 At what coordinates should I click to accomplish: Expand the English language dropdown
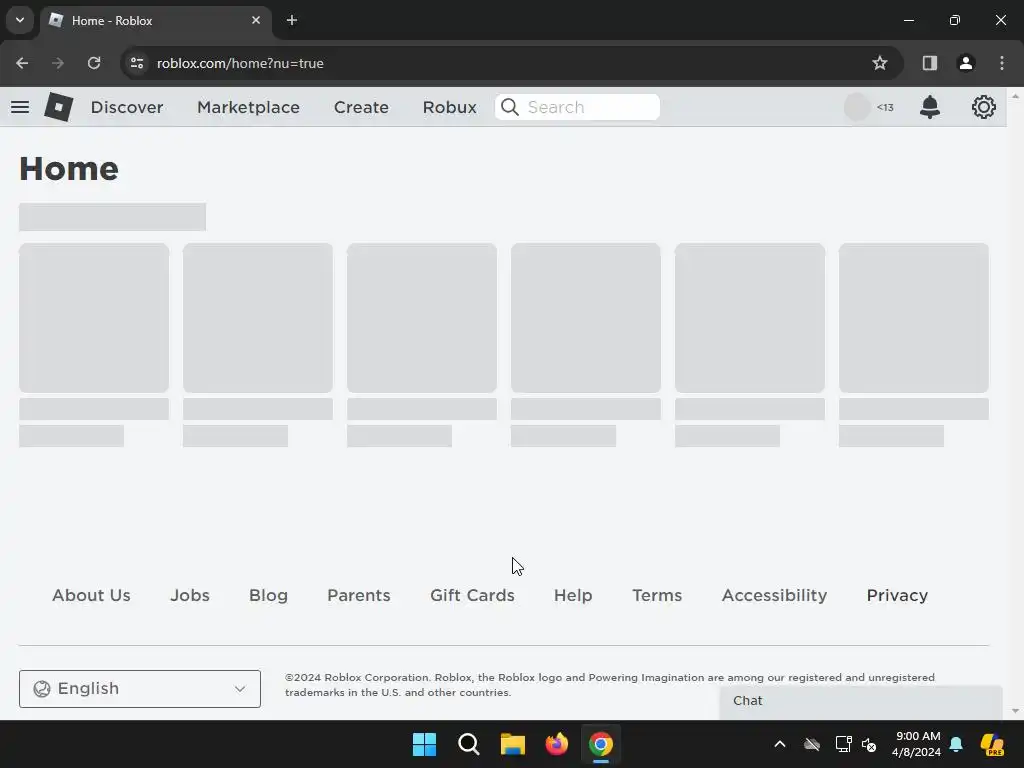140,689
